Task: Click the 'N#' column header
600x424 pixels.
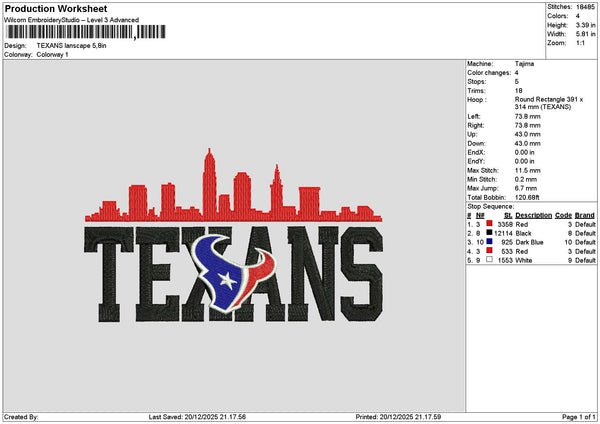Action: tap(480, 215)
